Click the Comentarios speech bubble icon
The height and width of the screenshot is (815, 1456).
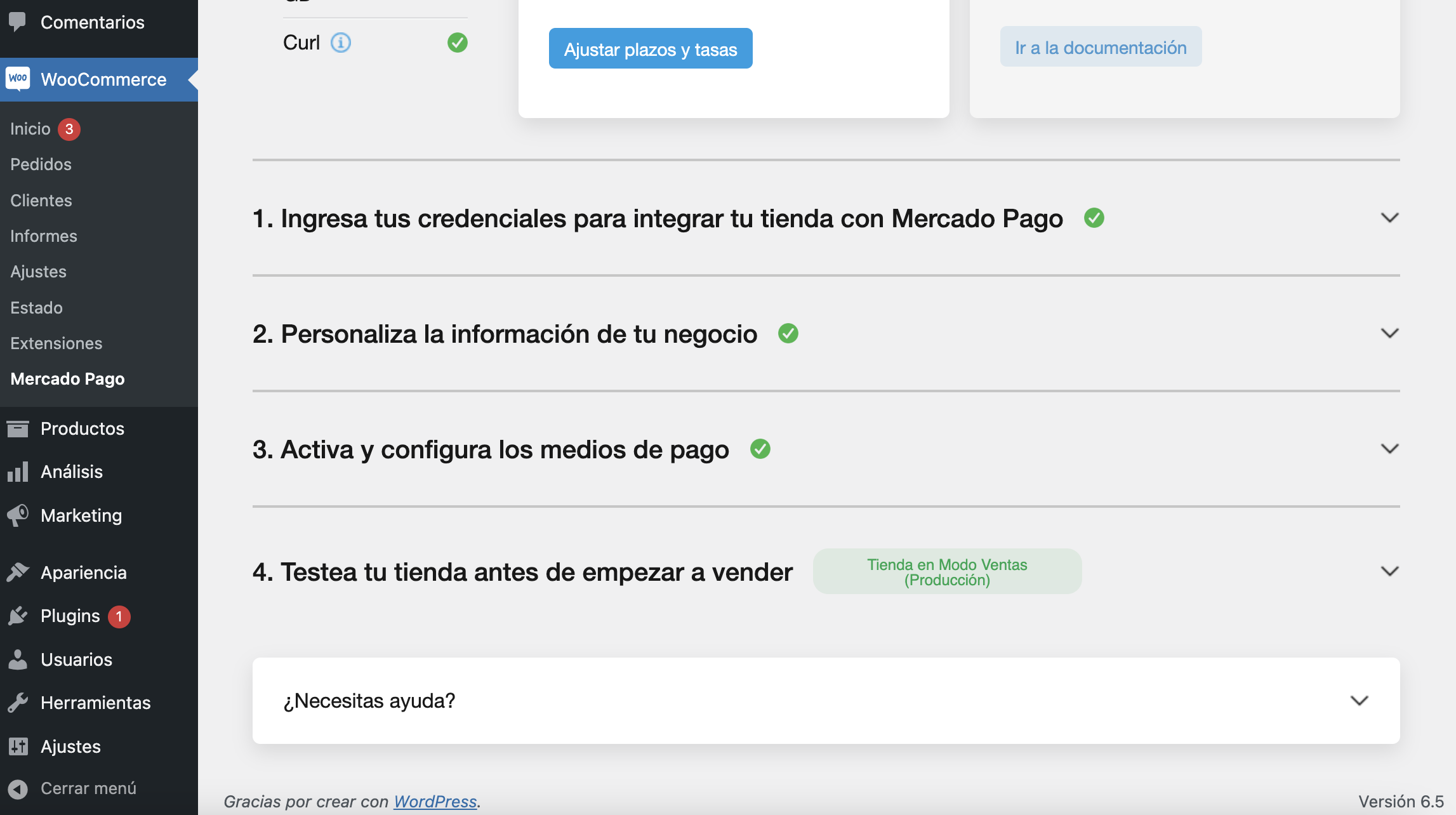tap(18, 22)
